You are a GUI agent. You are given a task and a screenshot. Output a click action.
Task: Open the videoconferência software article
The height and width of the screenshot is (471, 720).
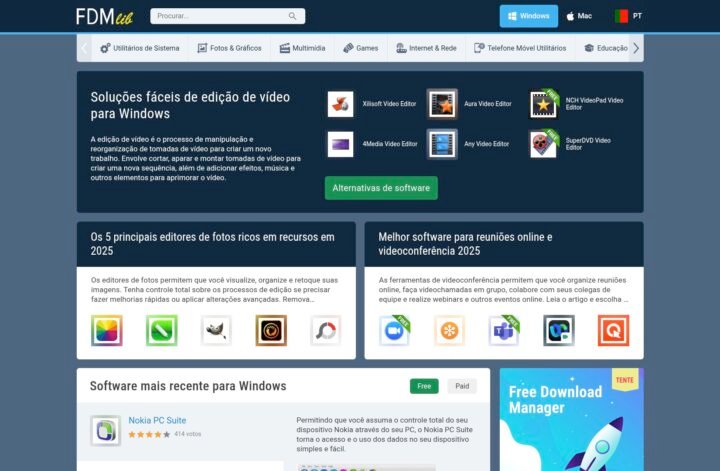466,244
